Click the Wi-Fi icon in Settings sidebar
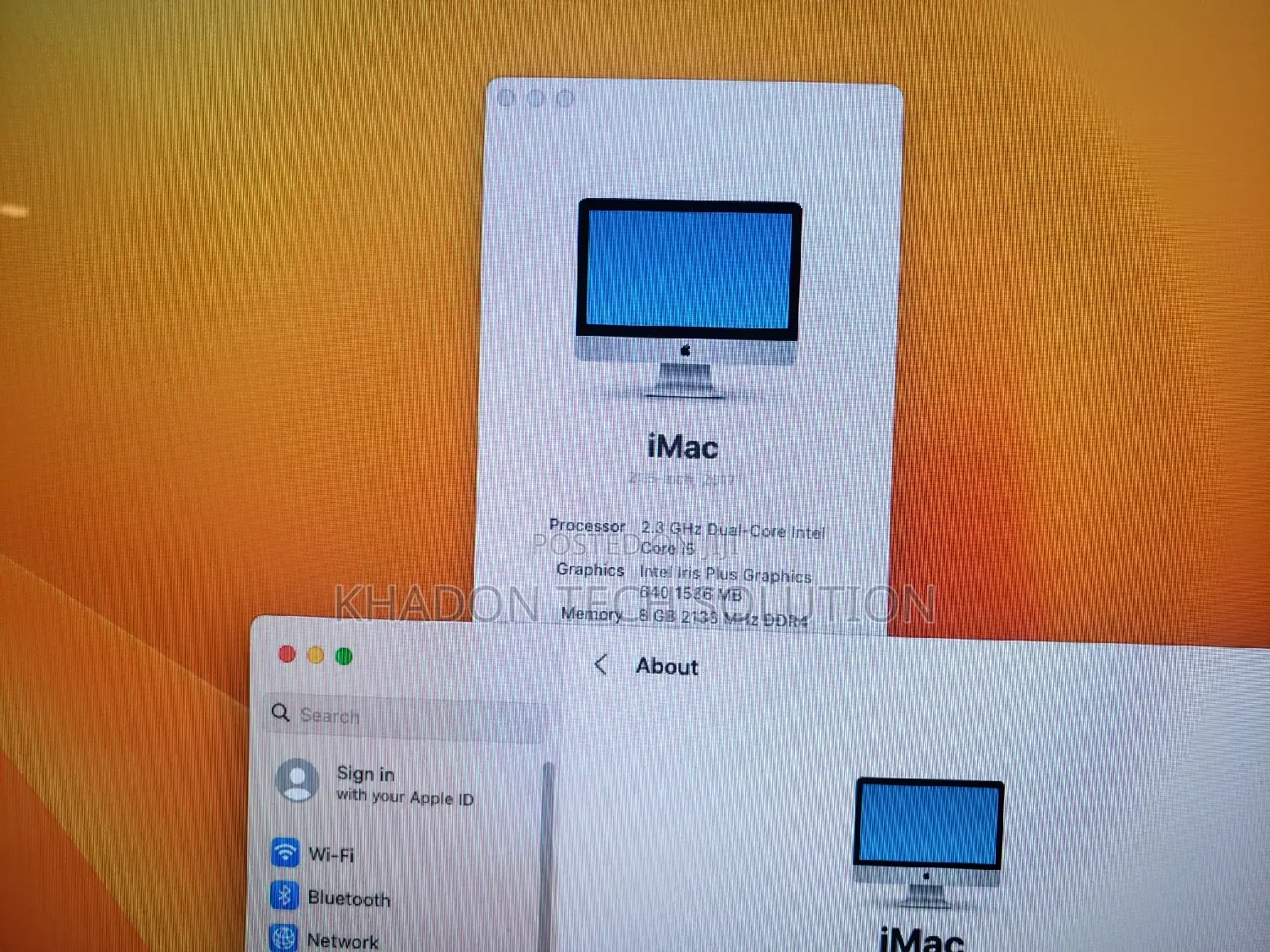This screenshot has width=1270, height=952. [x=285, y=852]
